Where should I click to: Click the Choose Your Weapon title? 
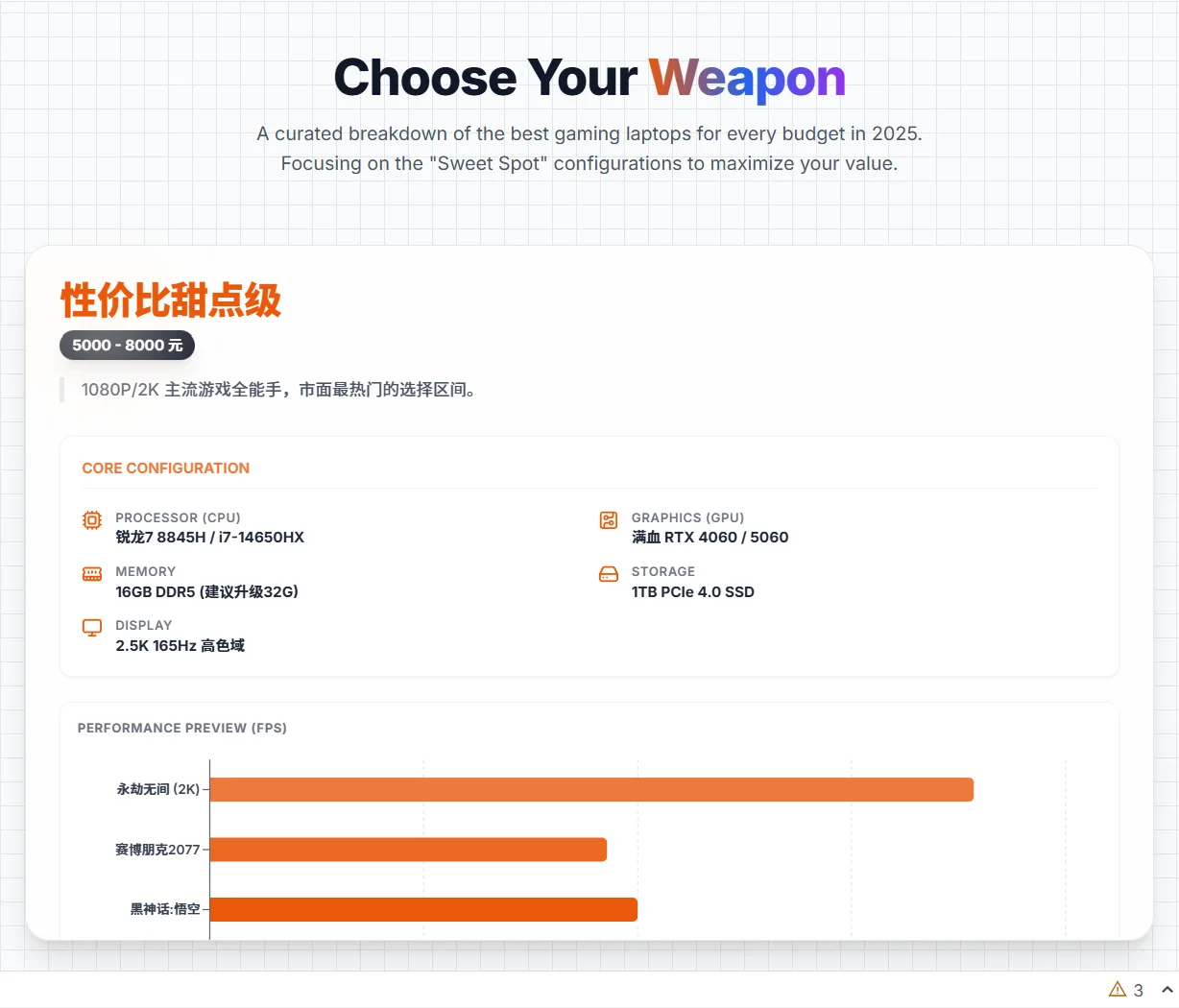pyautogui.click(x=589, y=79)
